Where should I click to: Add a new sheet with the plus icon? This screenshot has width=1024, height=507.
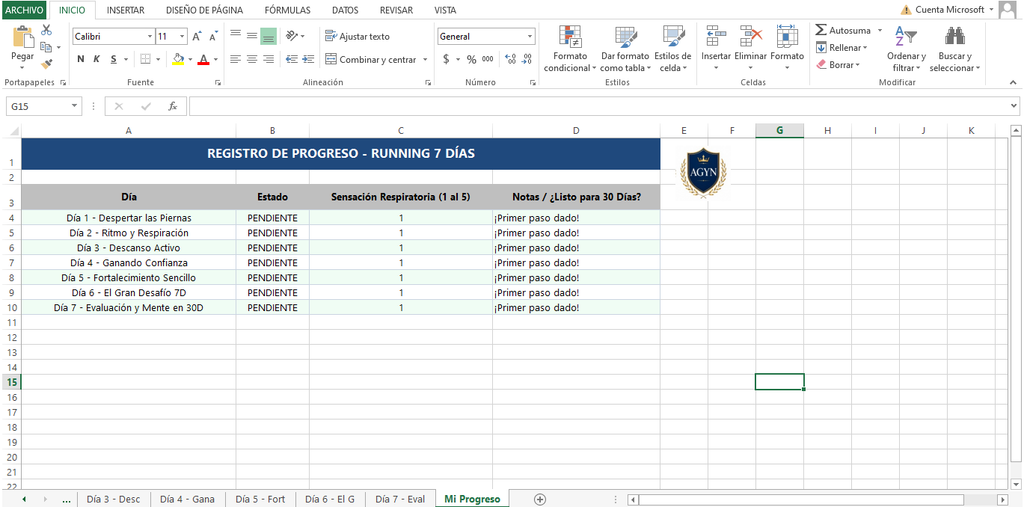(539, 499)
